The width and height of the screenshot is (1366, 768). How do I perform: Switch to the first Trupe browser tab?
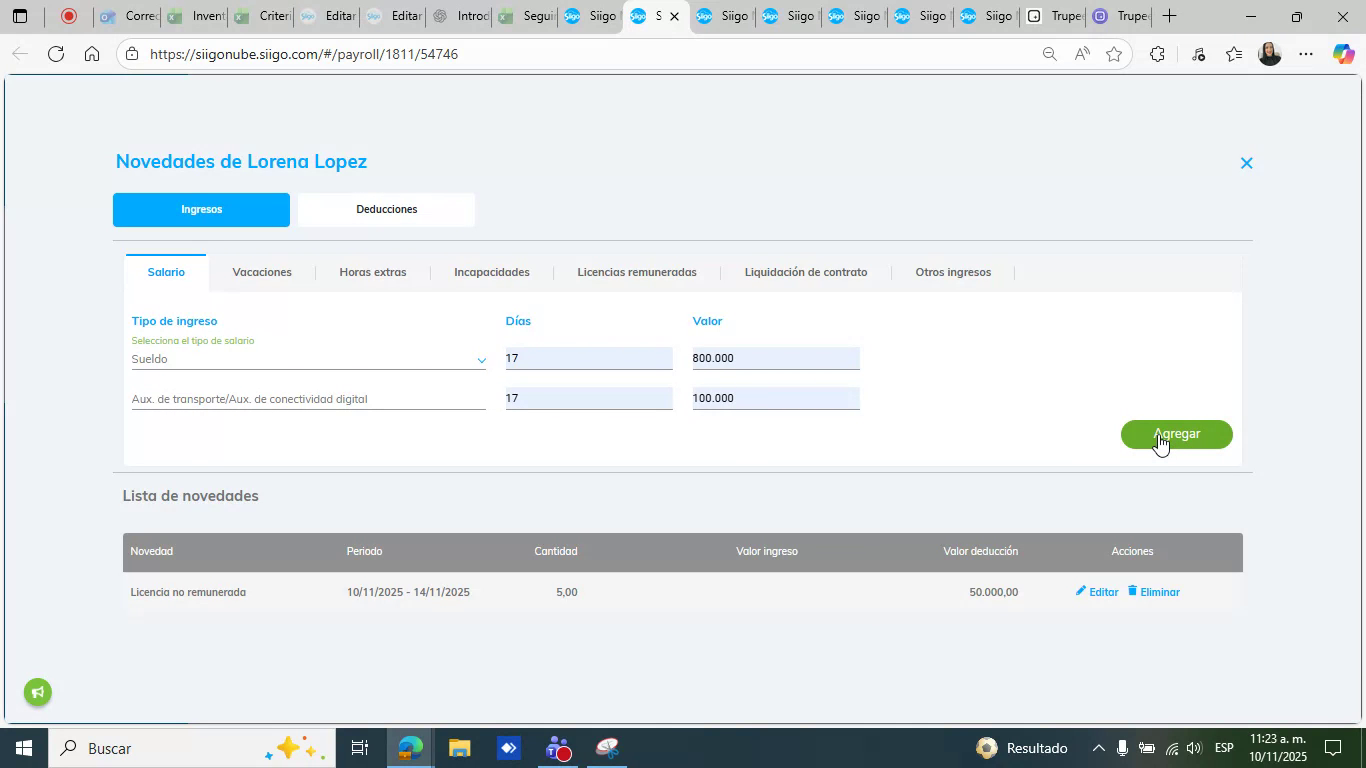(1052, 16)
